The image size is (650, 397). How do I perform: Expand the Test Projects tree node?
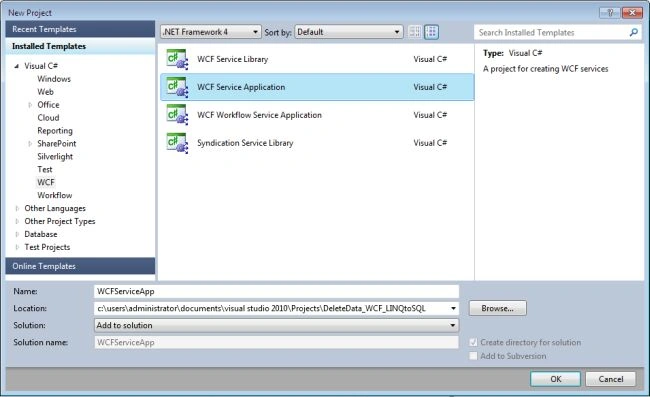pos(17,247)
